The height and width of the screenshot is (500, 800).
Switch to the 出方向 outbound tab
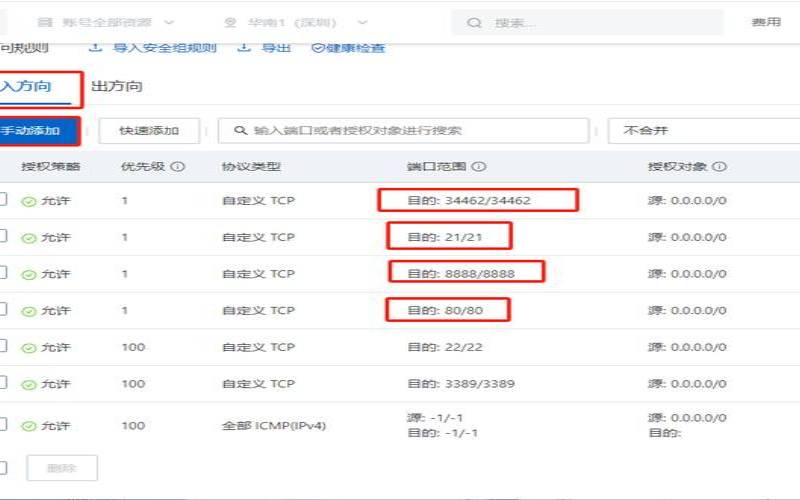[116, 86]
